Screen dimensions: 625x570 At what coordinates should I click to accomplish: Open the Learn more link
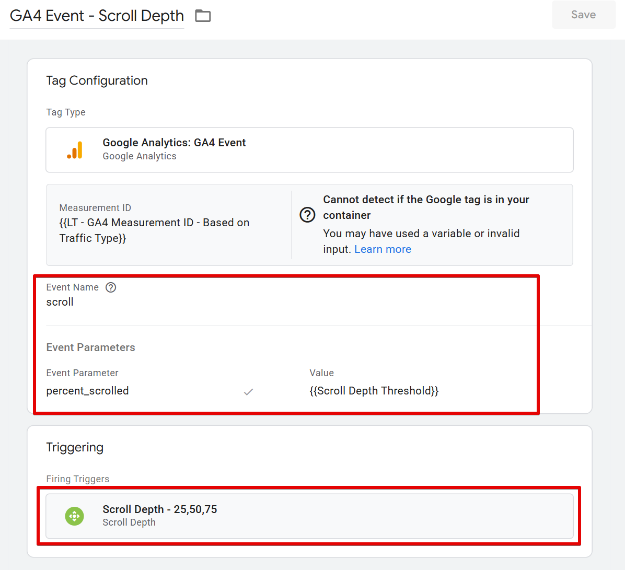click(382, 249)
